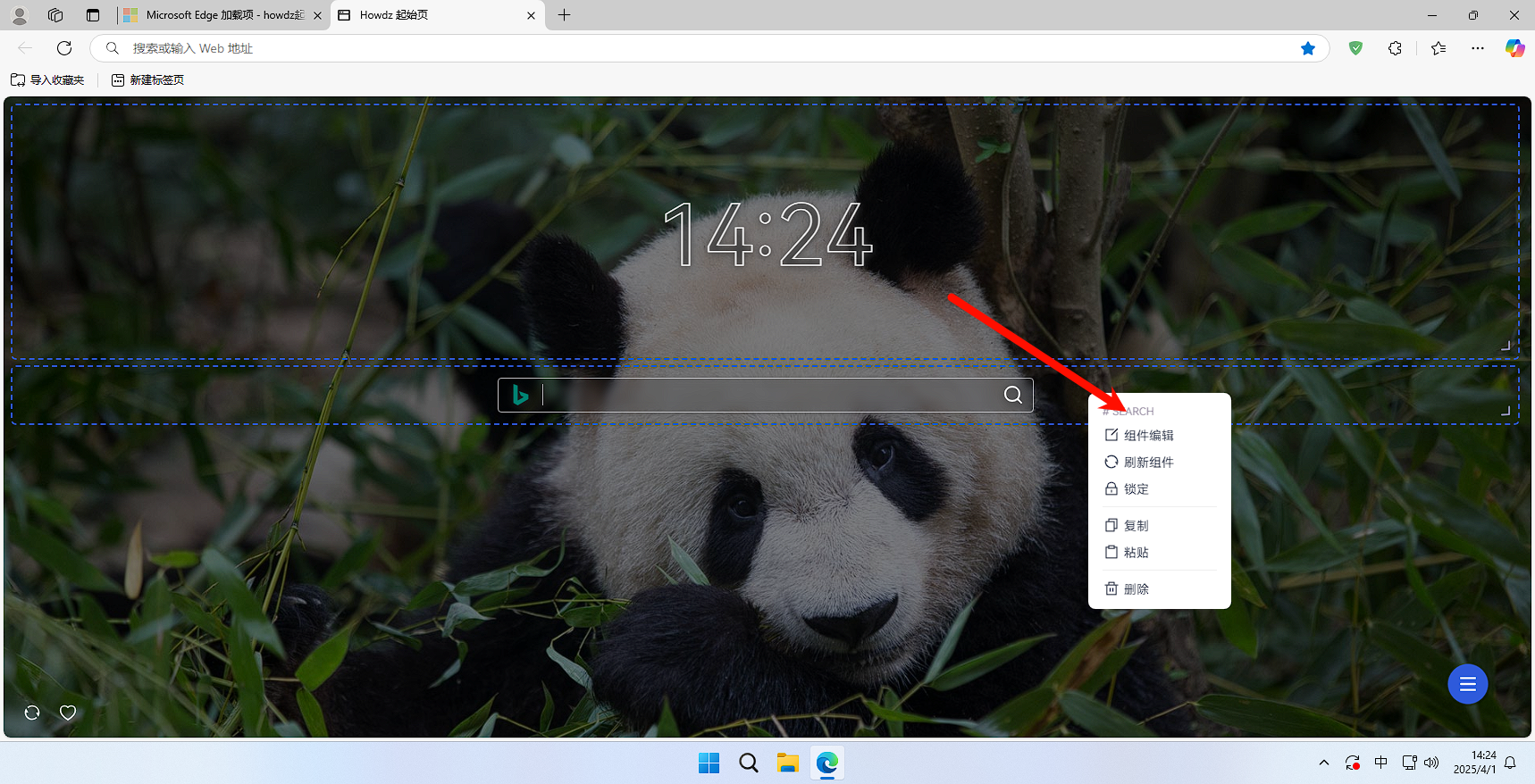The image size is (1535, 784).
Task: Click the blue favorite star icon
Action: pyautogui.click(x=1308, y=48)
